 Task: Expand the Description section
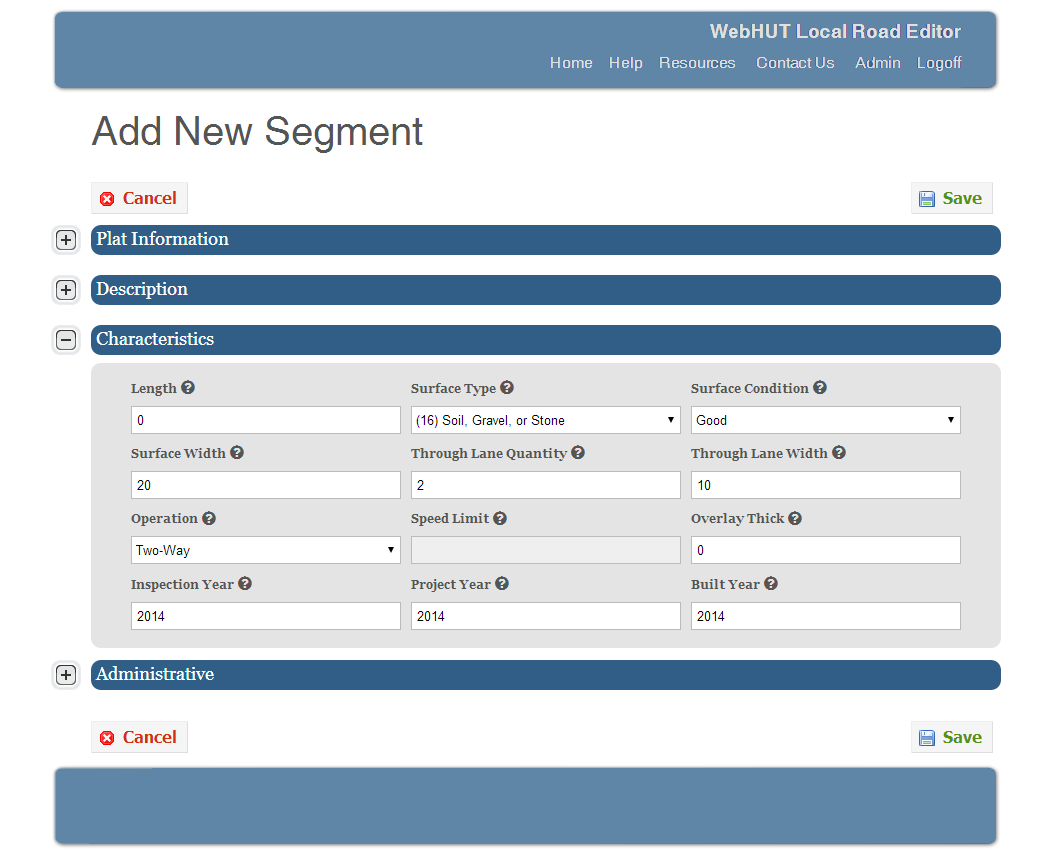click(x=66, y=290)
